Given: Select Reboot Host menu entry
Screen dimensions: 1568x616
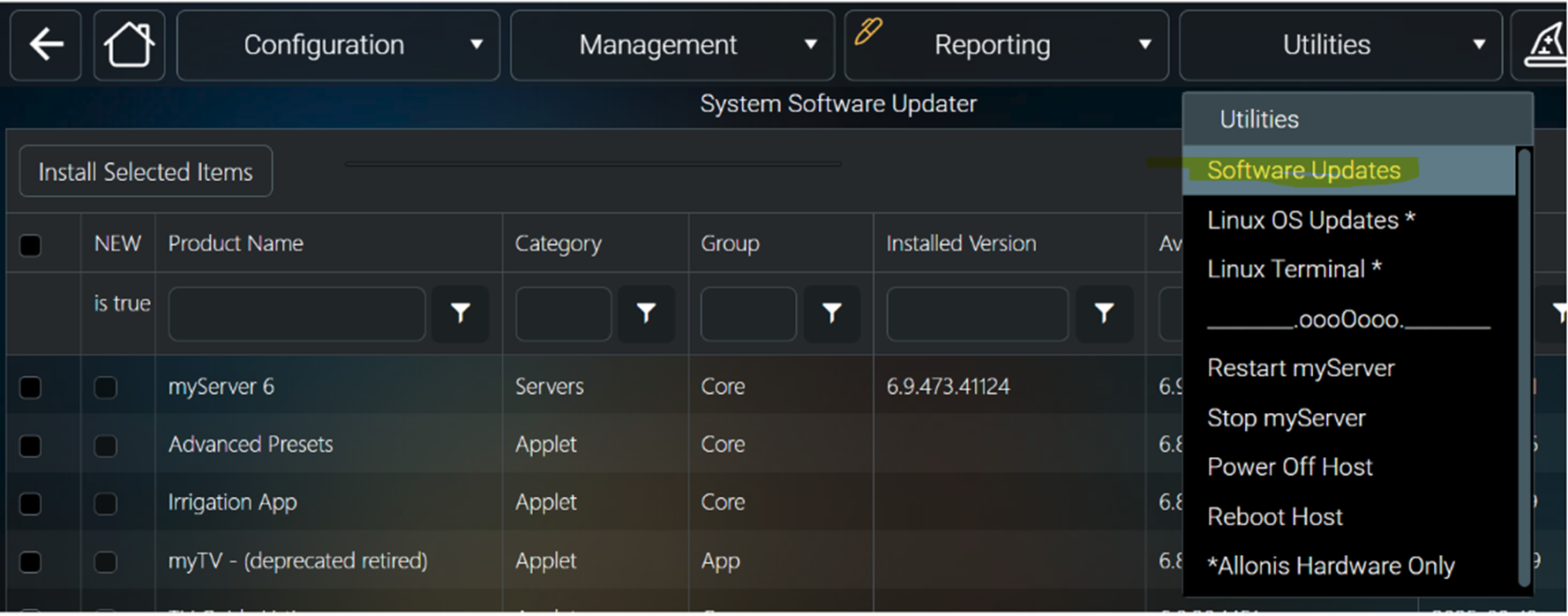Looking at the screenshot, I should [1349, 516].
